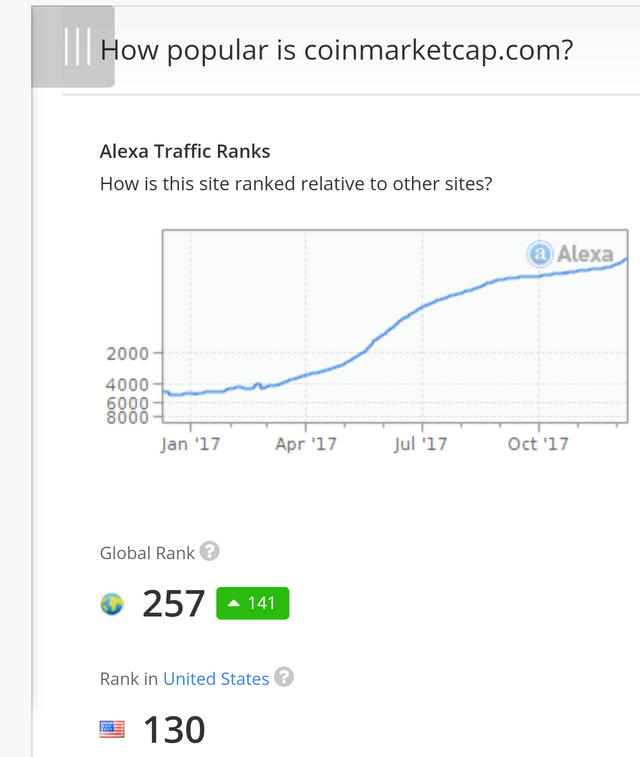Click the Alexa logo in the chart
This screenshot has height=757, width=640.
tap(570, 254)
